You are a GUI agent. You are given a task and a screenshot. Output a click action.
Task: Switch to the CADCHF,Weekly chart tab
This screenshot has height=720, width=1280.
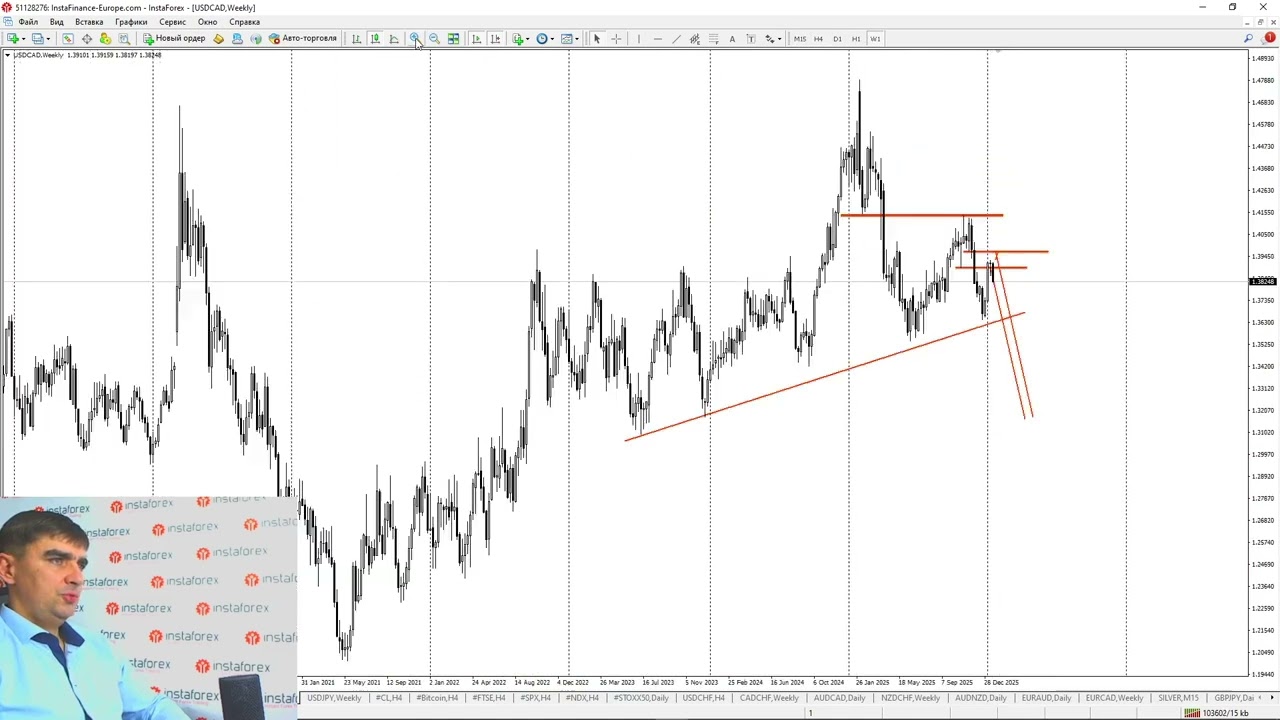[769, 698]
